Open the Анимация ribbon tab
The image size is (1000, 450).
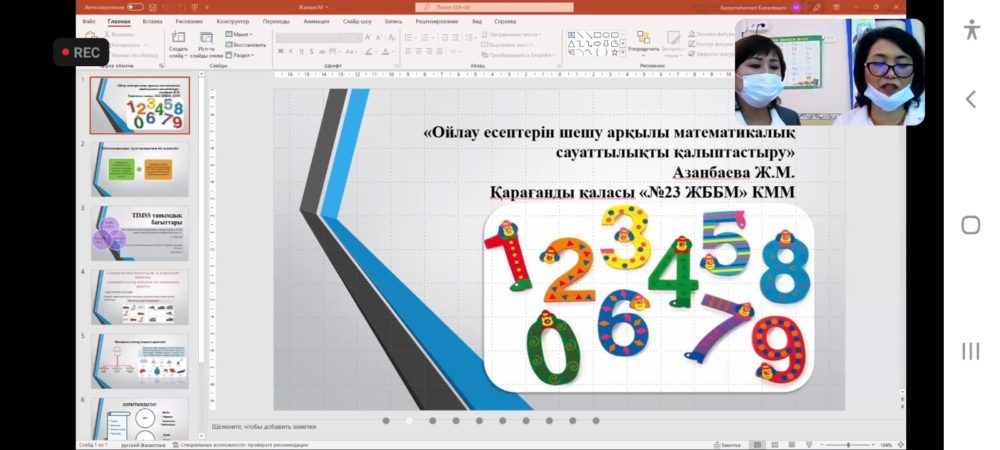[316, 21]
